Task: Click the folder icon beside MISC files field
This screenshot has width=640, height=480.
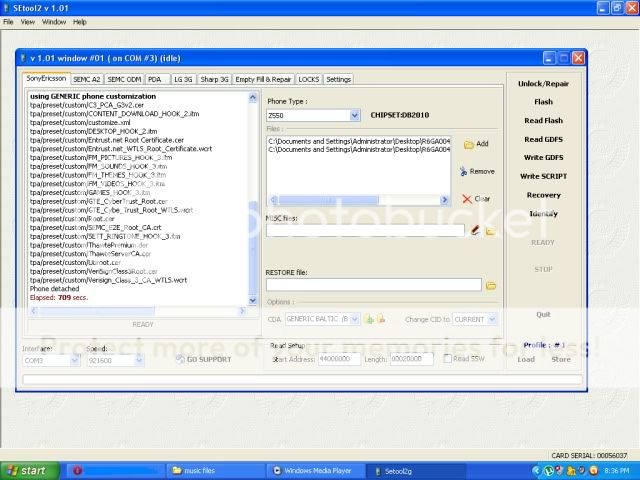Action: [490, 231]
